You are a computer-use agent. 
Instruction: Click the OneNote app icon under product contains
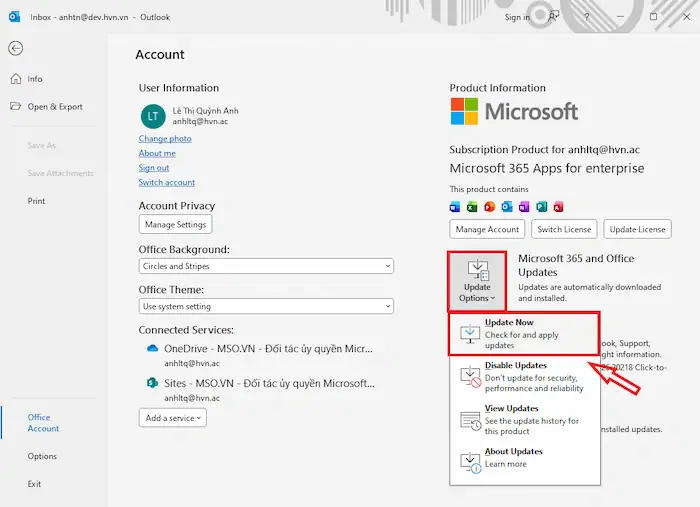[524, 207]
